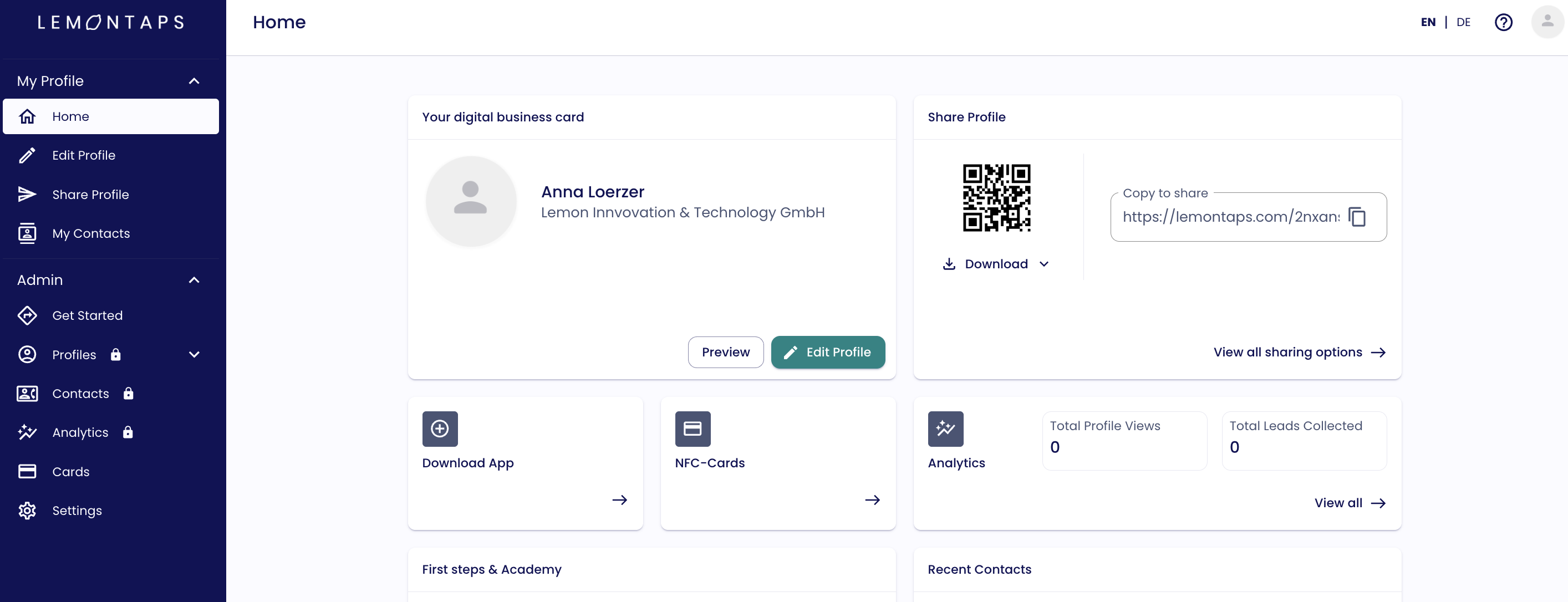The height and width of the screenshot is (602, 1568).
Task: Click the Download App plus icon
Action: coord(440,428)
